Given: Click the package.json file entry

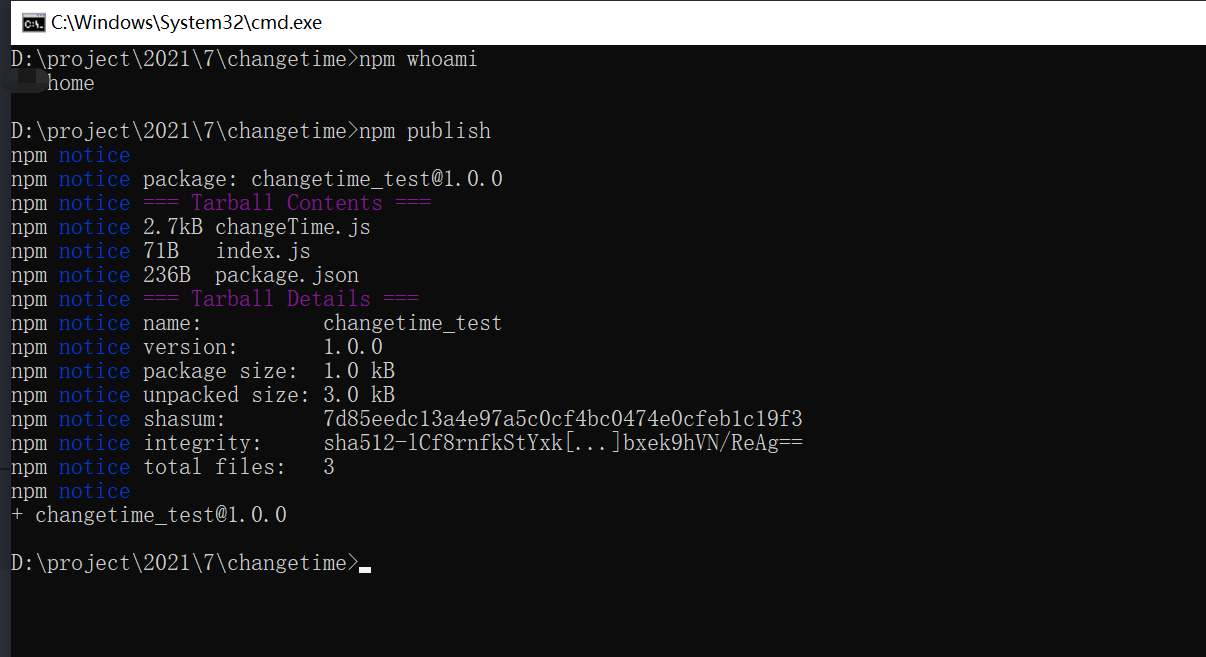Looking at the screenshot, I should pos(287,276).
